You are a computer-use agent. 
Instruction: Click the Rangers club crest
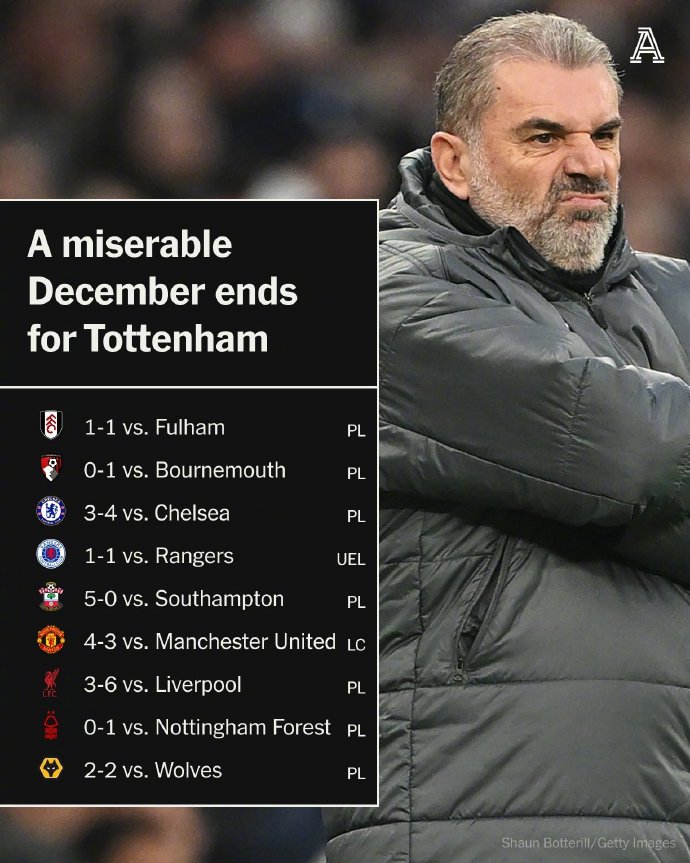click(50, 555)
